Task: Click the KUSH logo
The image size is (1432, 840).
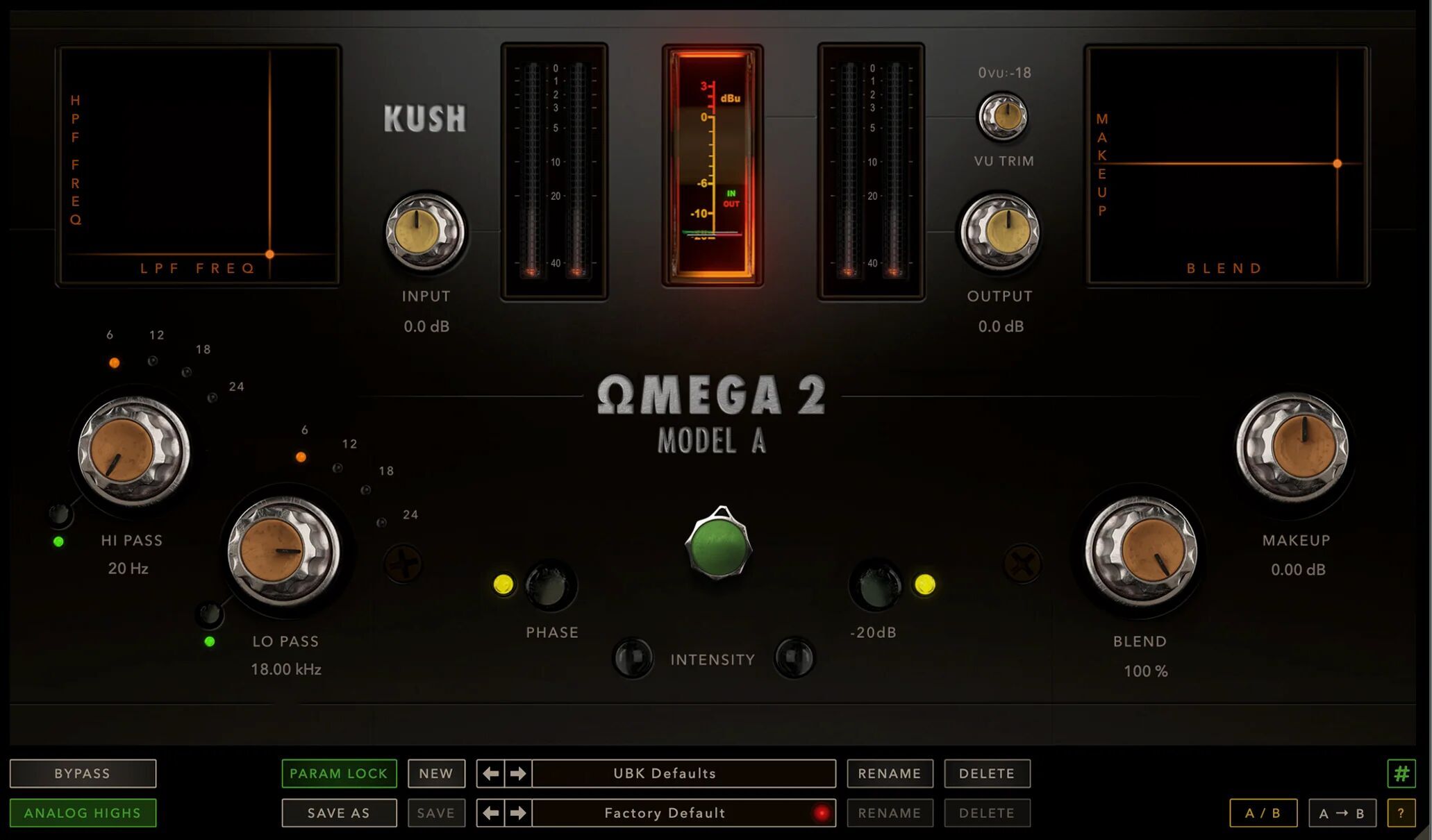Action: coord(425,119)
